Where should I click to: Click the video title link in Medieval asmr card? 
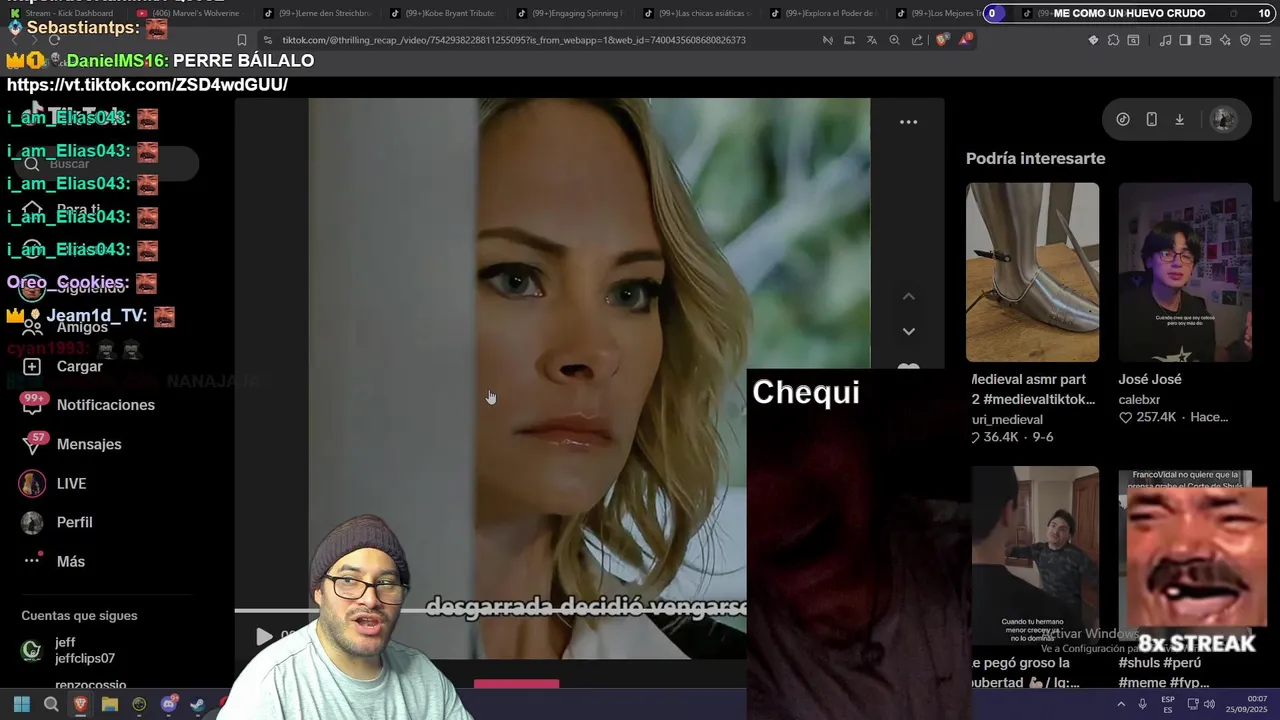click(1033, 389)
